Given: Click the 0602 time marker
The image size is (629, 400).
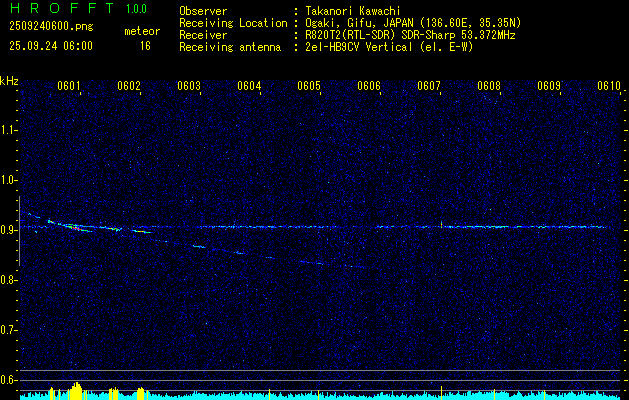Looking at the screenshot, I should click(x=129, y=86).
